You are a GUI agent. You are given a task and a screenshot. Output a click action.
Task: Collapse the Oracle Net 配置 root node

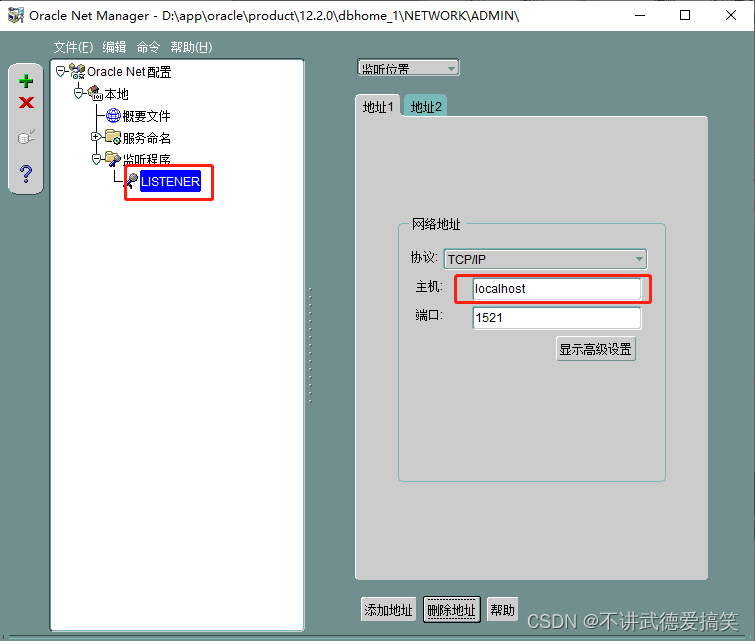tap(60, 72)
